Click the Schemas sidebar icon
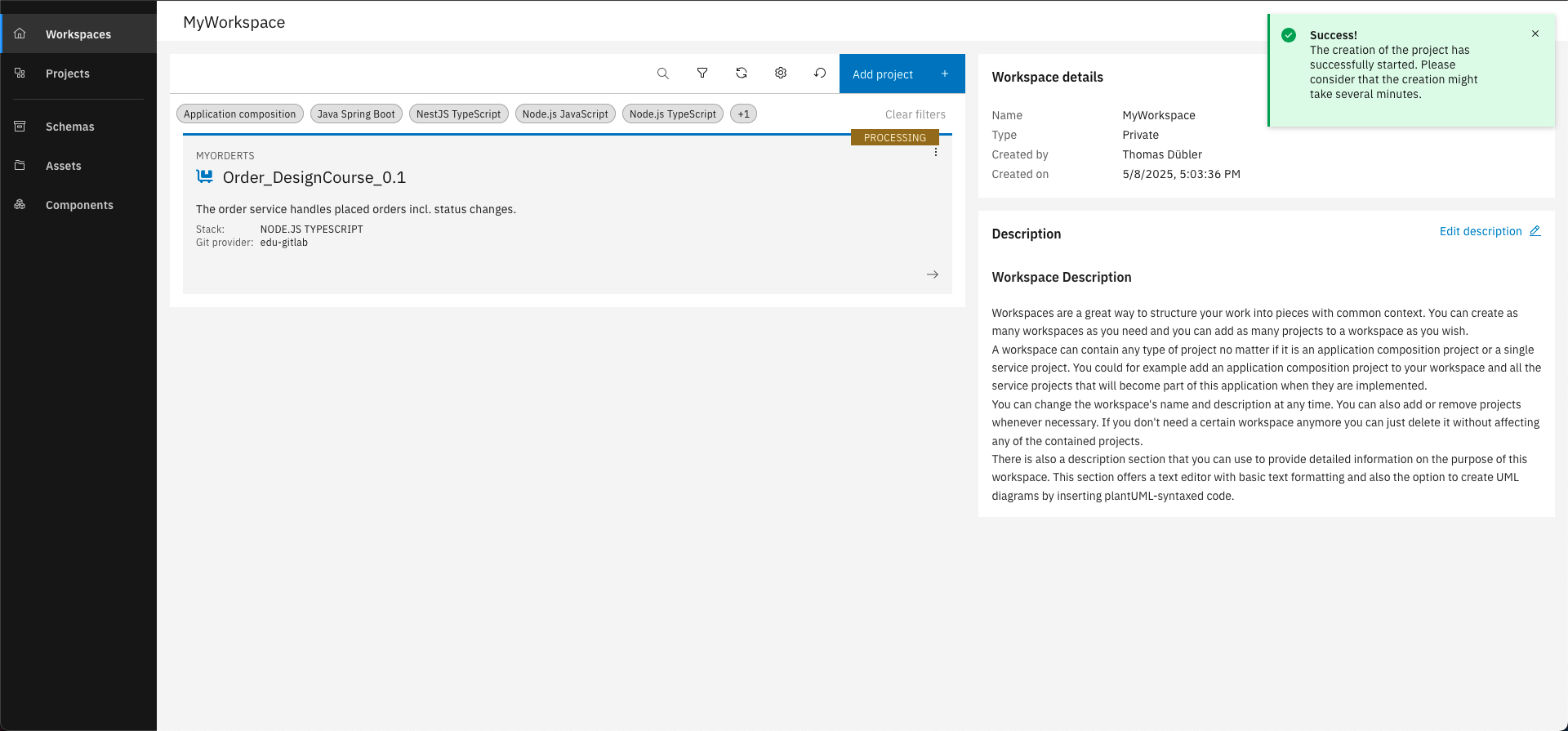 point(20,126)
